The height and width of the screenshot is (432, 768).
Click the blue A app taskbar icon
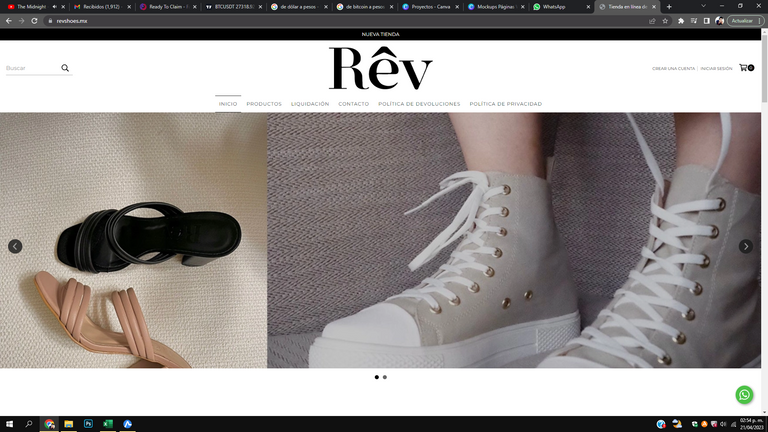click(127, 424)
